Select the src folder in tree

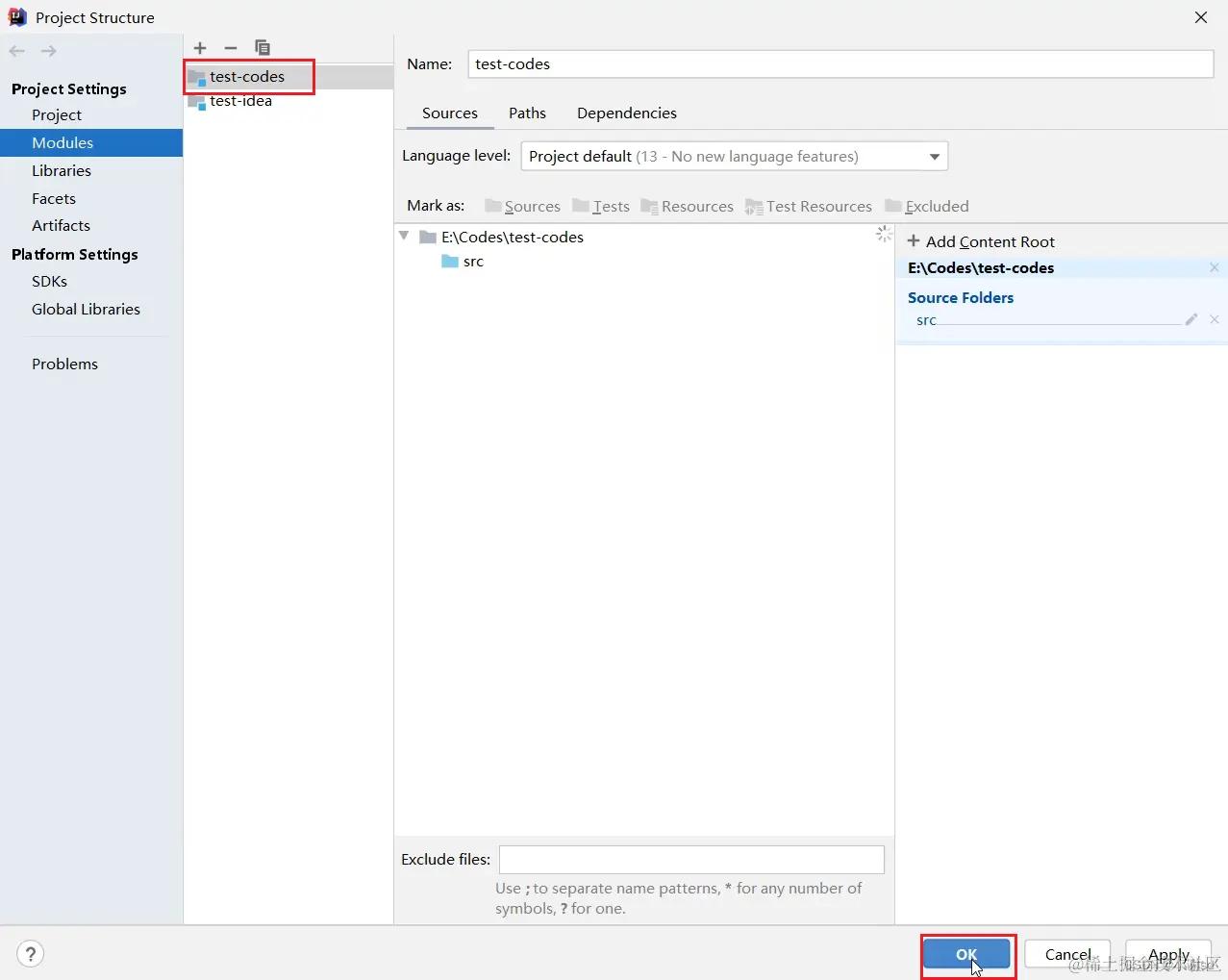pyautogui.click(x=463, y=262)
